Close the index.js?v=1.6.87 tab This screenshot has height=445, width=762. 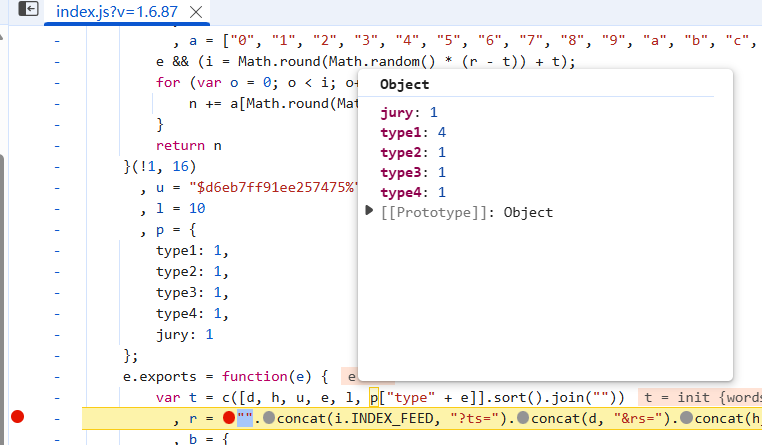pyautogui.click(x=198, y=12)
